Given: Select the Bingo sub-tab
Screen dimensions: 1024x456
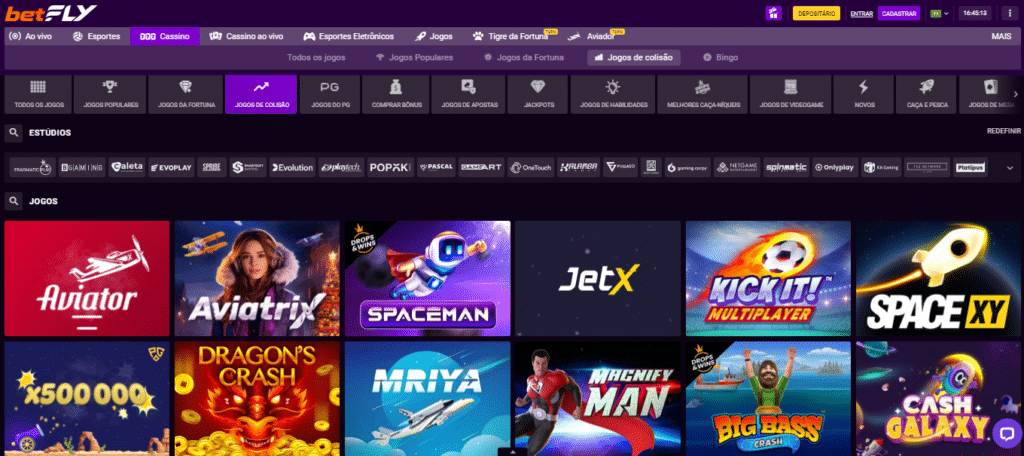Looking at the screenshot, I should [x=720, y=57].
